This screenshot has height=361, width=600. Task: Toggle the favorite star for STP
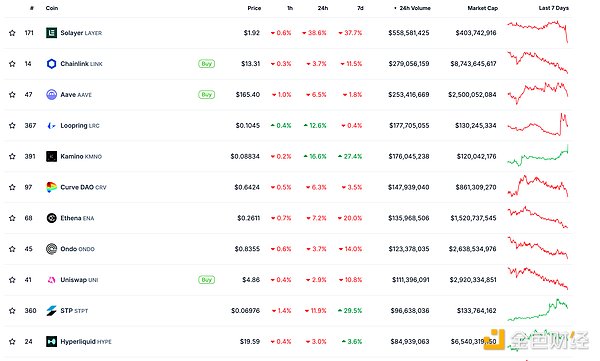12,310
